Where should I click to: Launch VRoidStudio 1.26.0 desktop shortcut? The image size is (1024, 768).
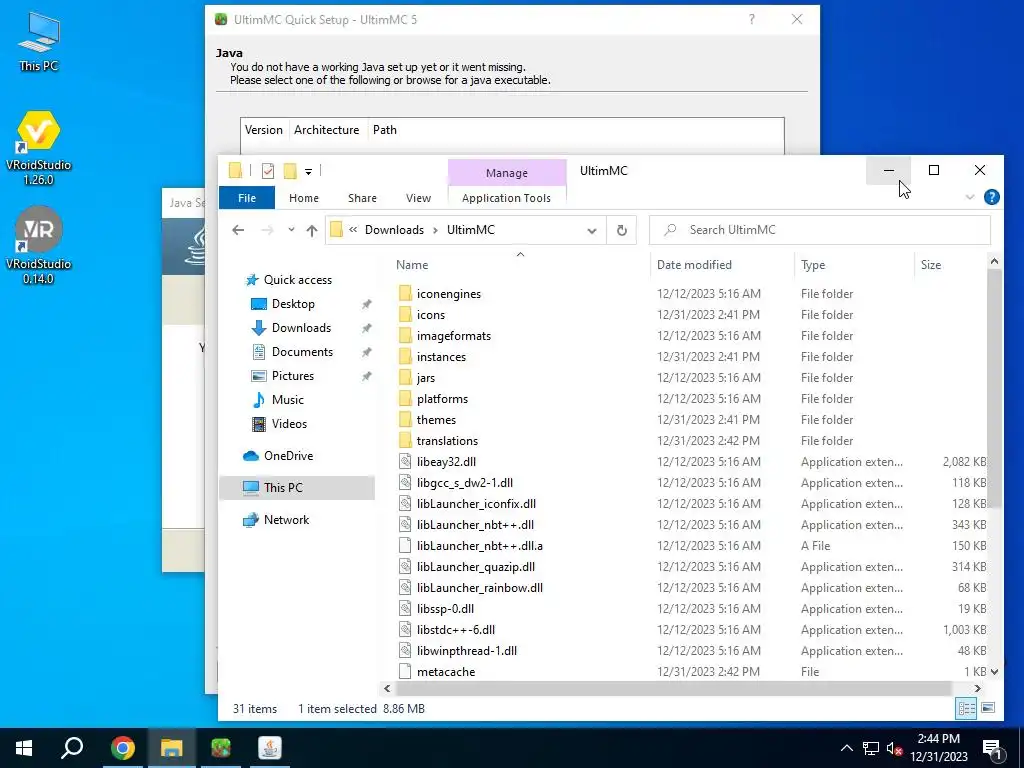39,148
